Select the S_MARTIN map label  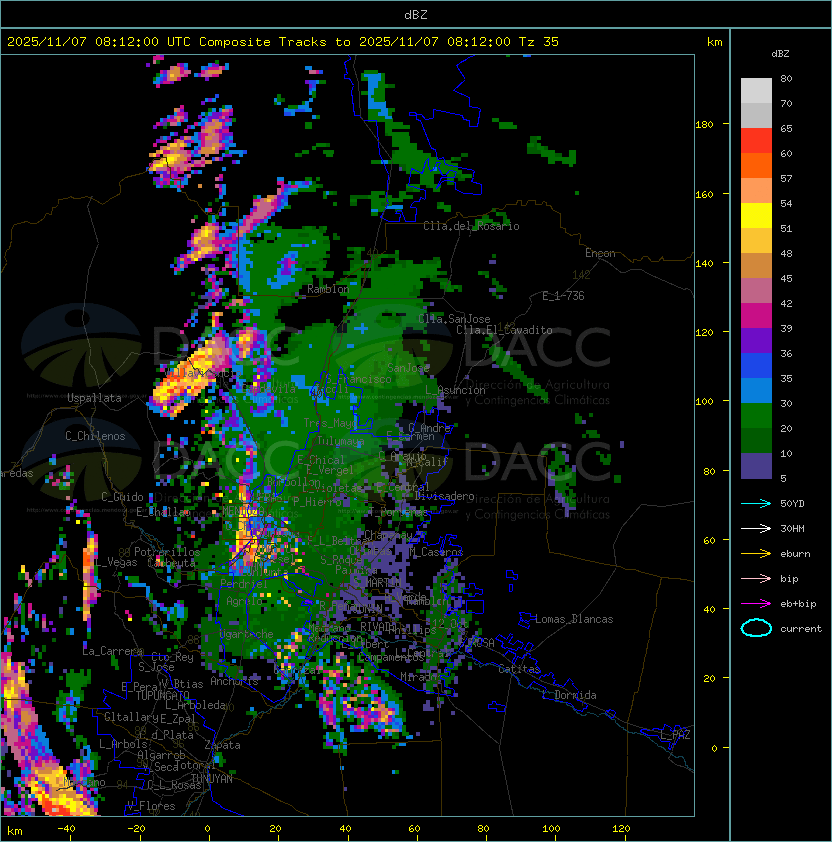pyautogui.click(x=377, y=582)
